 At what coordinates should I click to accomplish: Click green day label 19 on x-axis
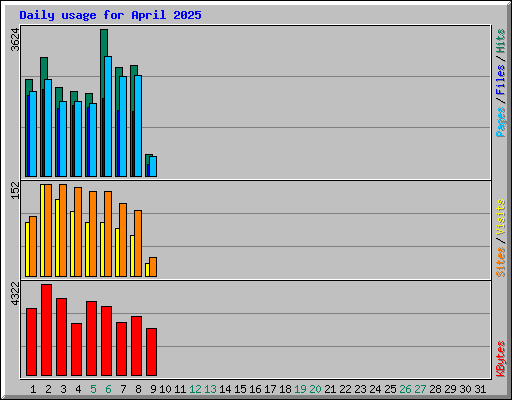(x=300, y=389)
